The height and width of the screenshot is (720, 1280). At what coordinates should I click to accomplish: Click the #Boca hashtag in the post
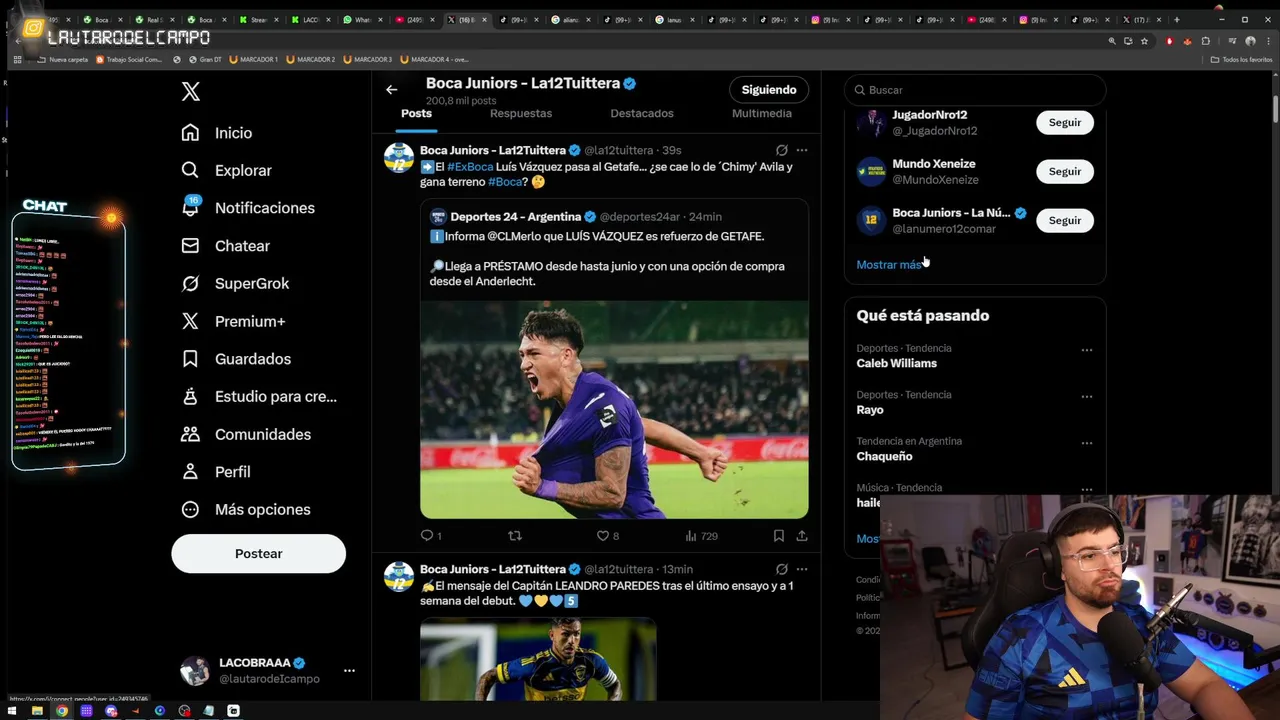point(505,182)
